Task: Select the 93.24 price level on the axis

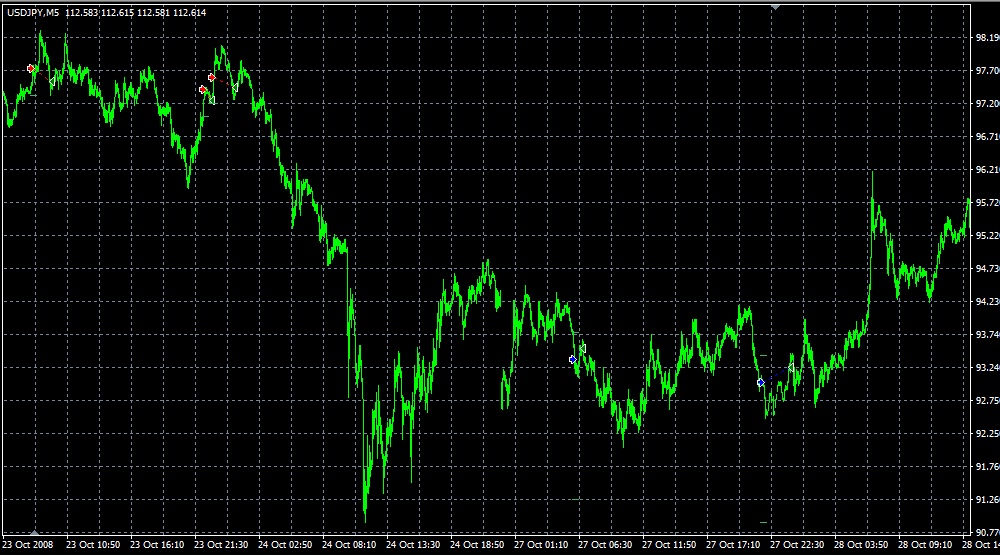Action: pos(985,368)
